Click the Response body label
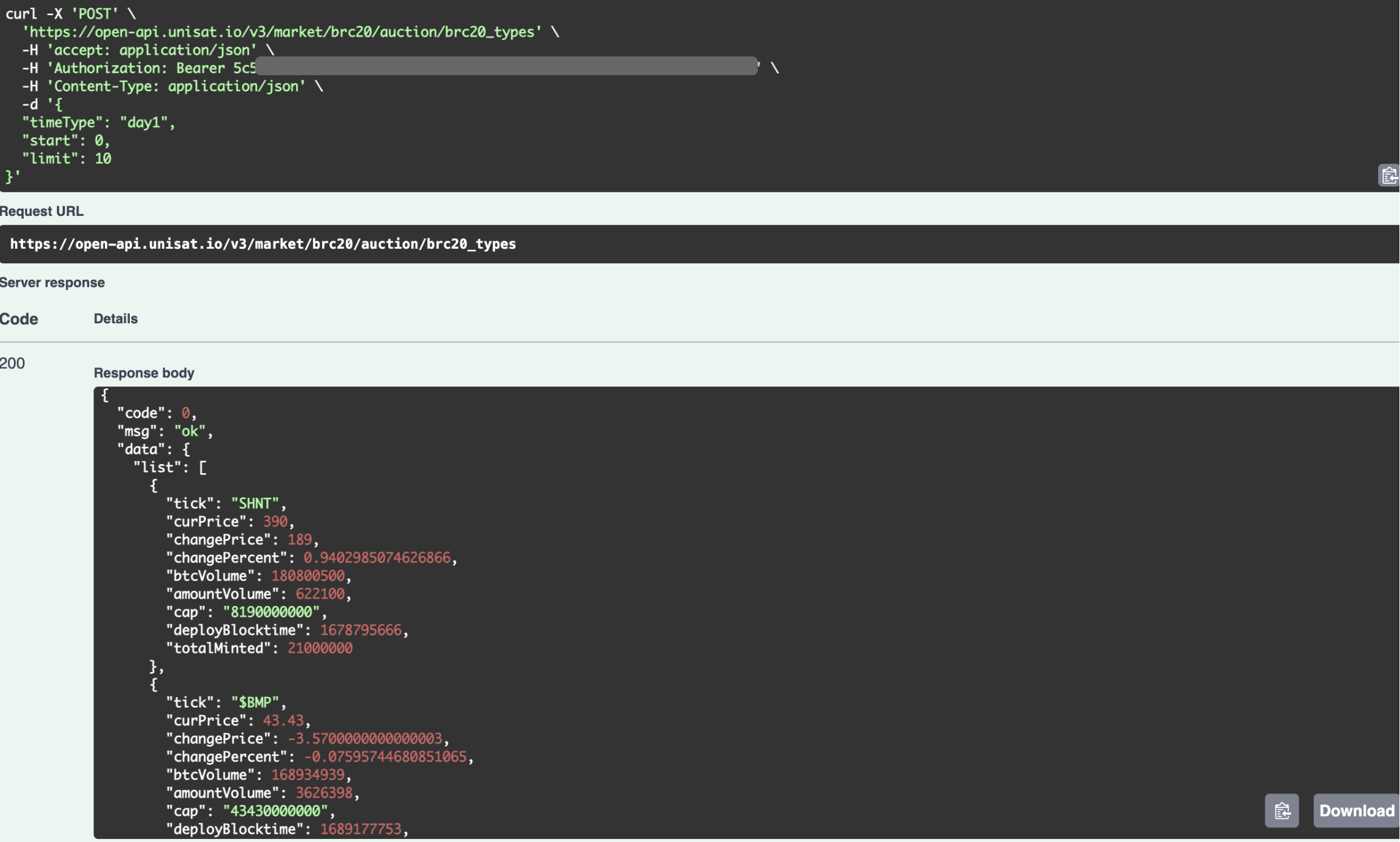 [144, 372]
